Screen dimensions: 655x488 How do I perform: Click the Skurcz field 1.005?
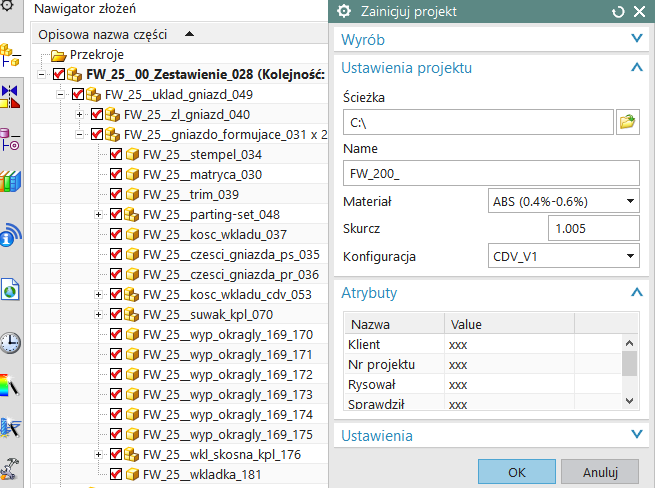(594, 228)
